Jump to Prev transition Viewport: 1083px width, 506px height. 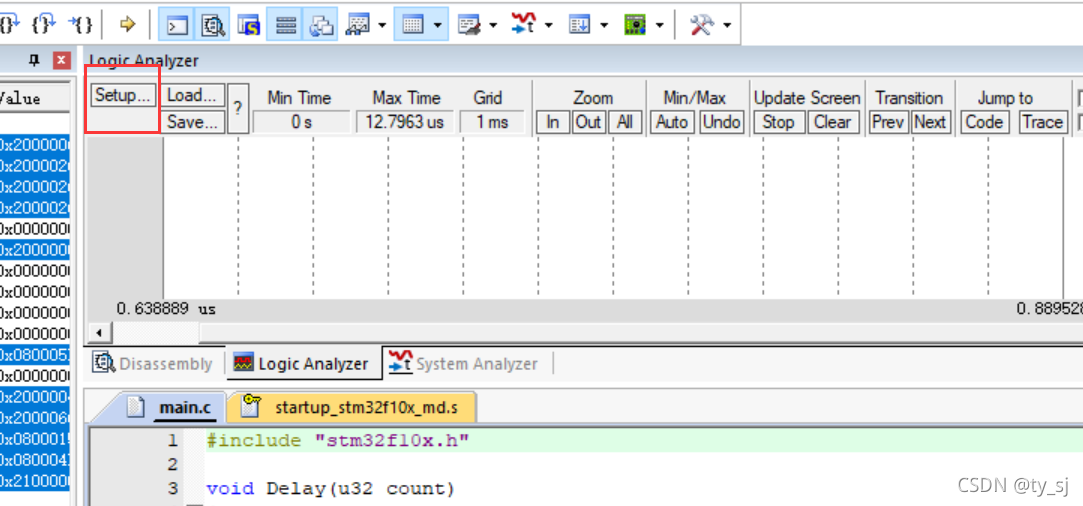click(x=889, y=122)
